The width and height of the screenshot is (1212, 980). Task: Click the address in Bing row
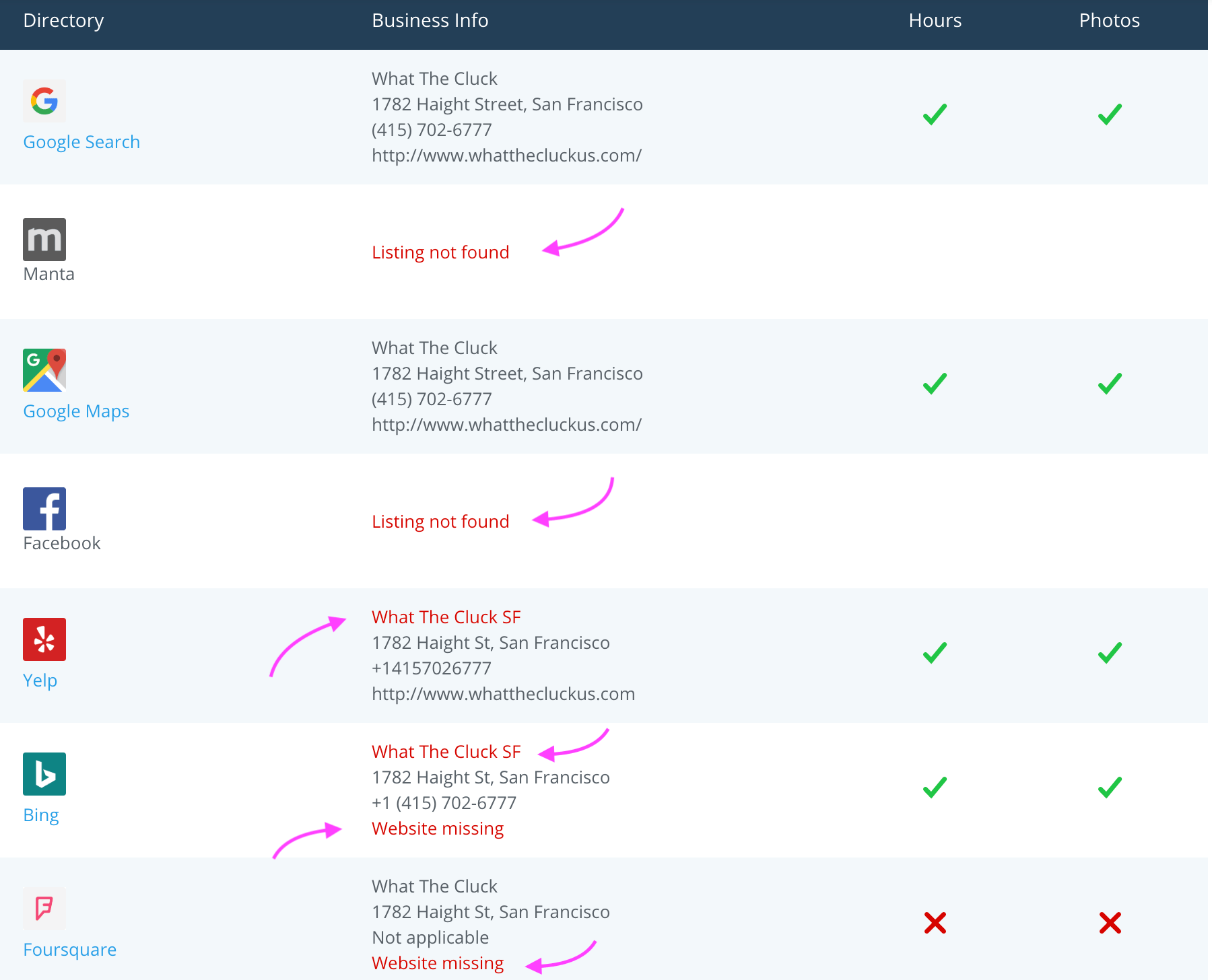point(491,777)
